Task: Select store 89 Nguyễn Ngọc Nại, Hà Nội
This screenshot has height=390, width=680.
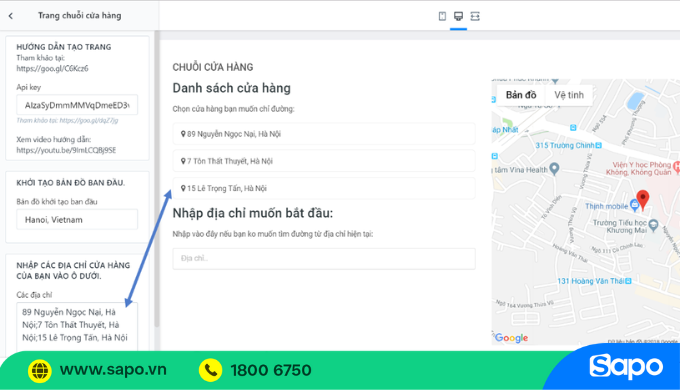Action: [324, 134]
